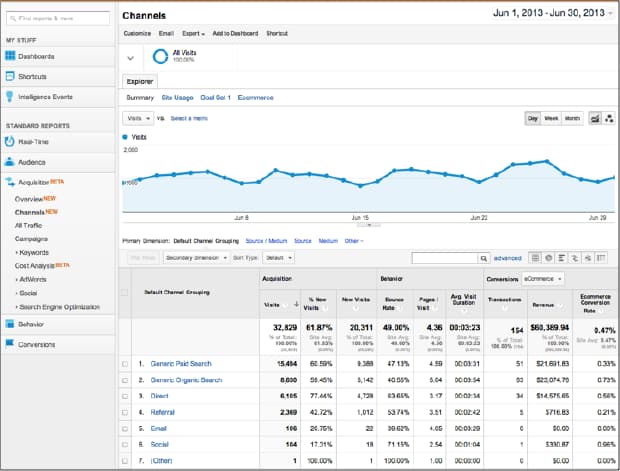Screen dimensions: 620x471
Task: Check the Generic Paid Search row checkbox
Action: [x=125, y=364]
